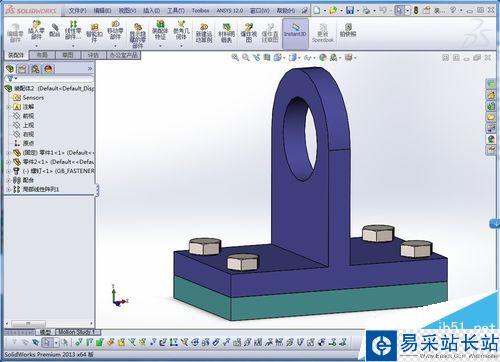This screenshot has height=362, width=500.
Task: Switch to the 布局 ribbon tab
Action: coord(42,55)
